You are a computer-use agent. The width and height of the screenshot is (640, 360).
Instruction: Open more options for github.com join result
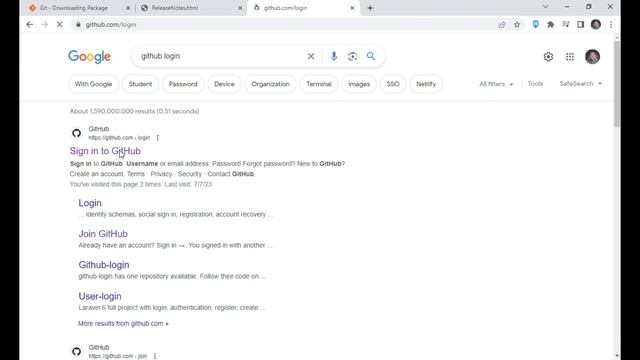(x=155, y=356)
